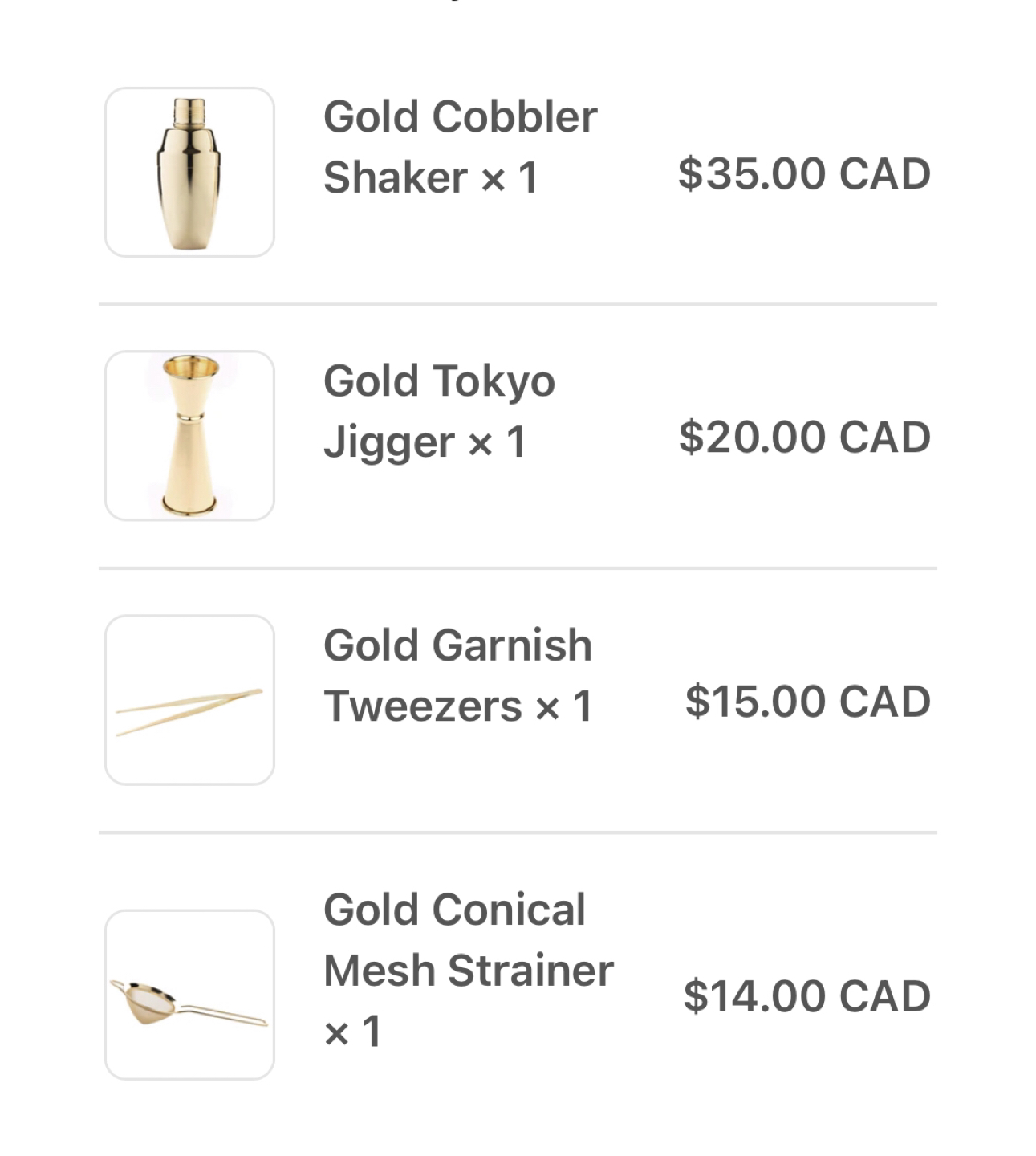This screenshot has width=1036, height=1156.
Task: Click the × 1 quantity beside Shaker
Action: [x=510, y=178]
